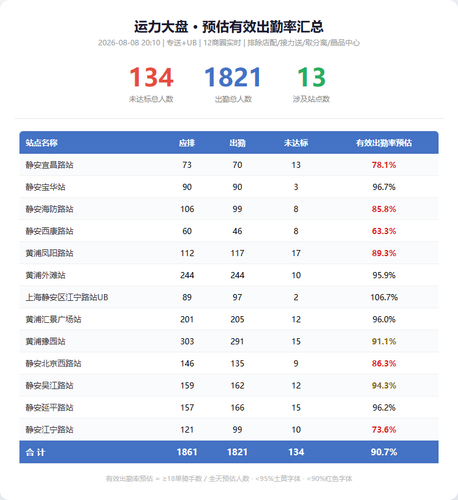Select the 涉及站点数 caption
This screenshot has height=500, width=458.
[311, 99]
